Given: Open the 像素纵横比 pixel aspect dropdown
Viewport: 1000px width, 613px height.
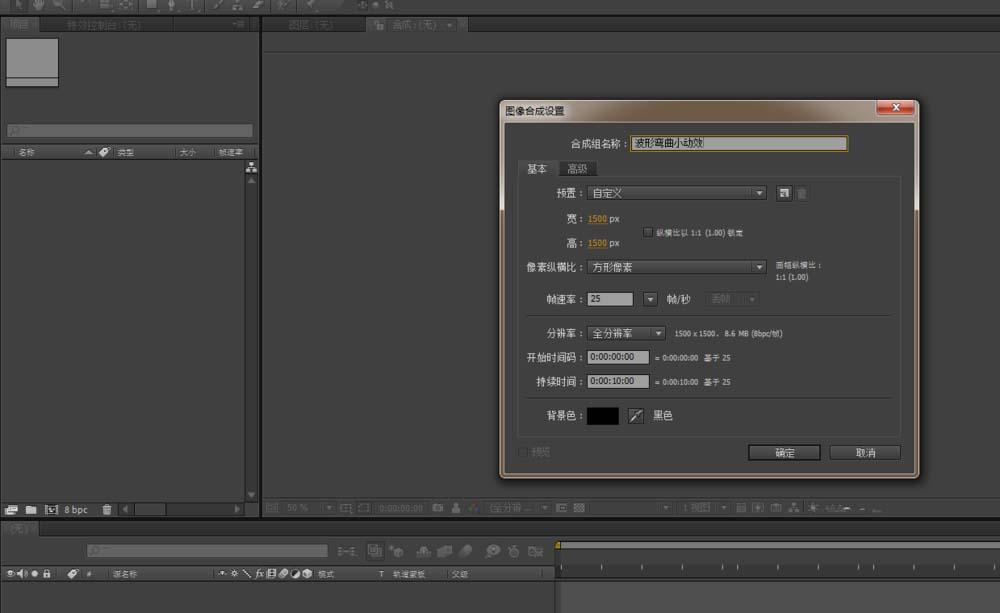Looking at the screenshot, I should tap(676, 267).
